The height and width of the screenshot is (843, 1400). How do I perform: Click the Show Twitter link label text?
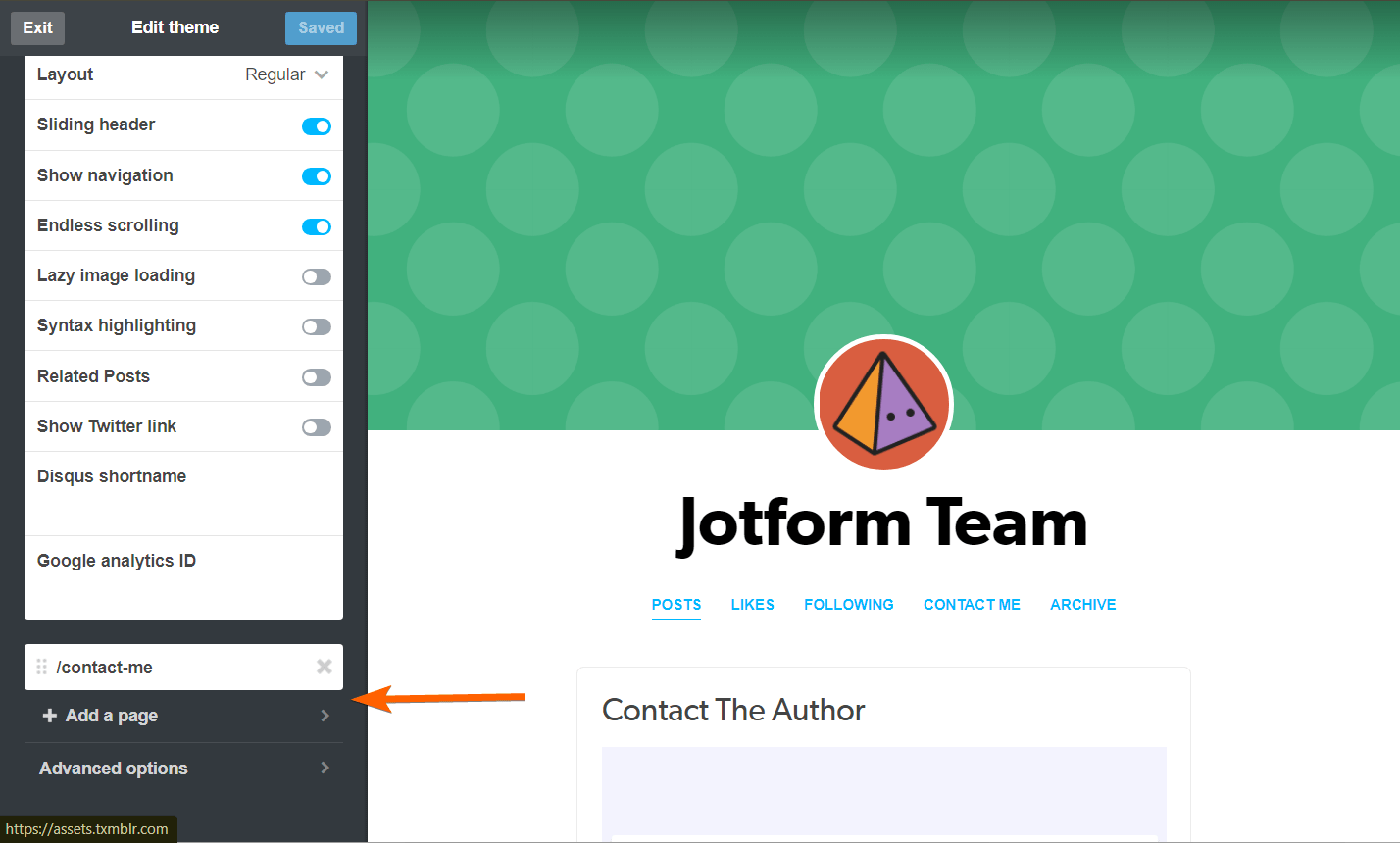pyautogui.click(x=107, y=426)
